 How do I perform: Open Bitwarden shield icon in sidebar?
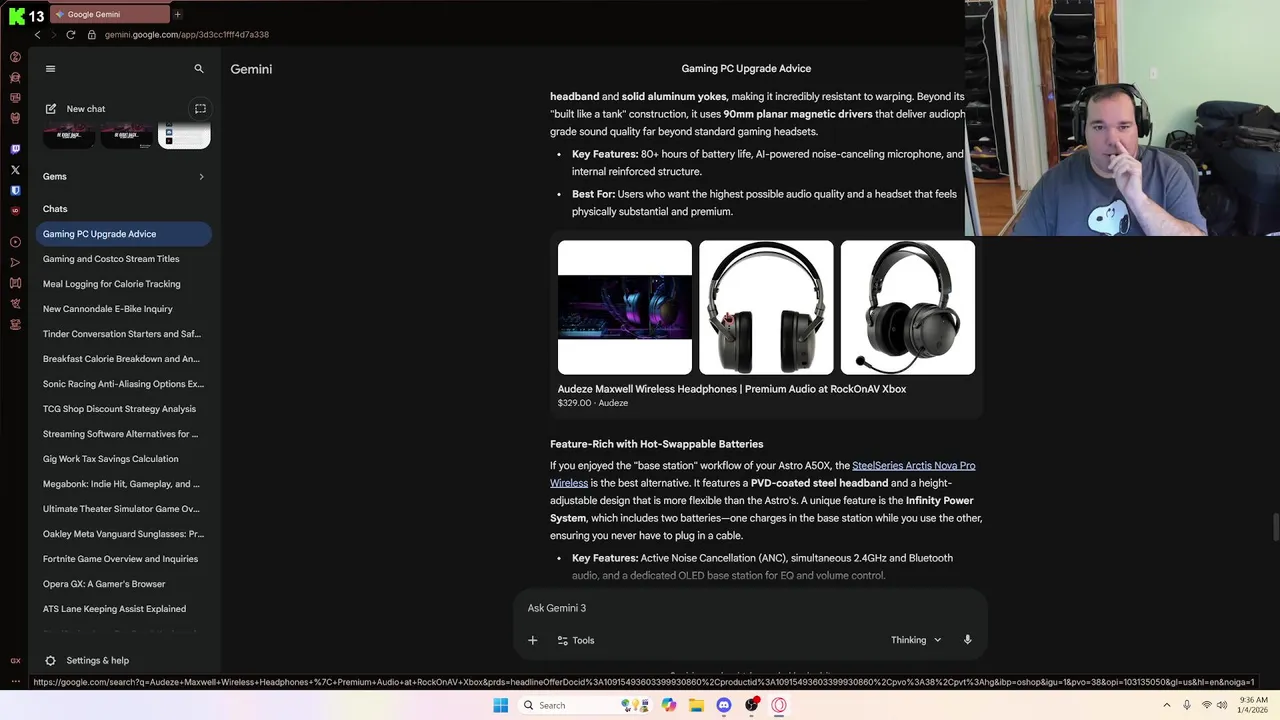point(15,190)
